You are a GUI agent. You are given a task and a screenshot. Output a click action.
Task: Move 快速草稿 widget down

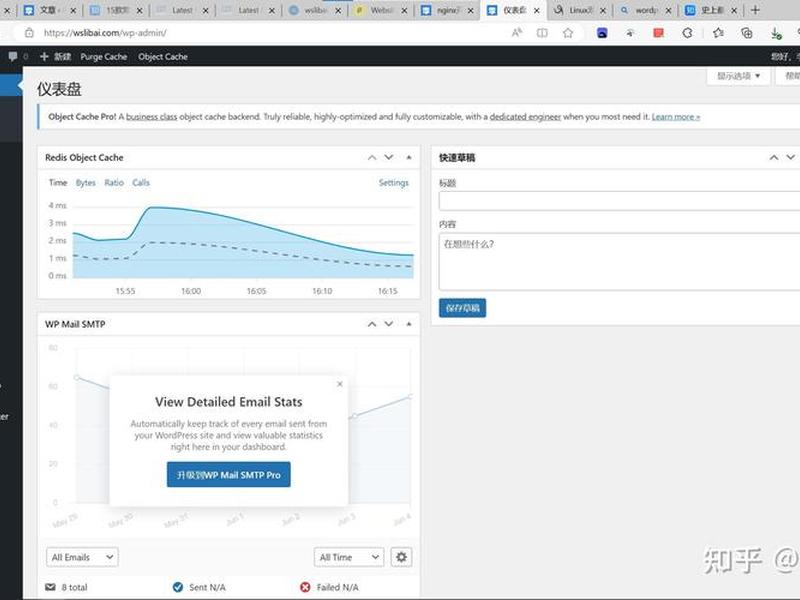791,157
